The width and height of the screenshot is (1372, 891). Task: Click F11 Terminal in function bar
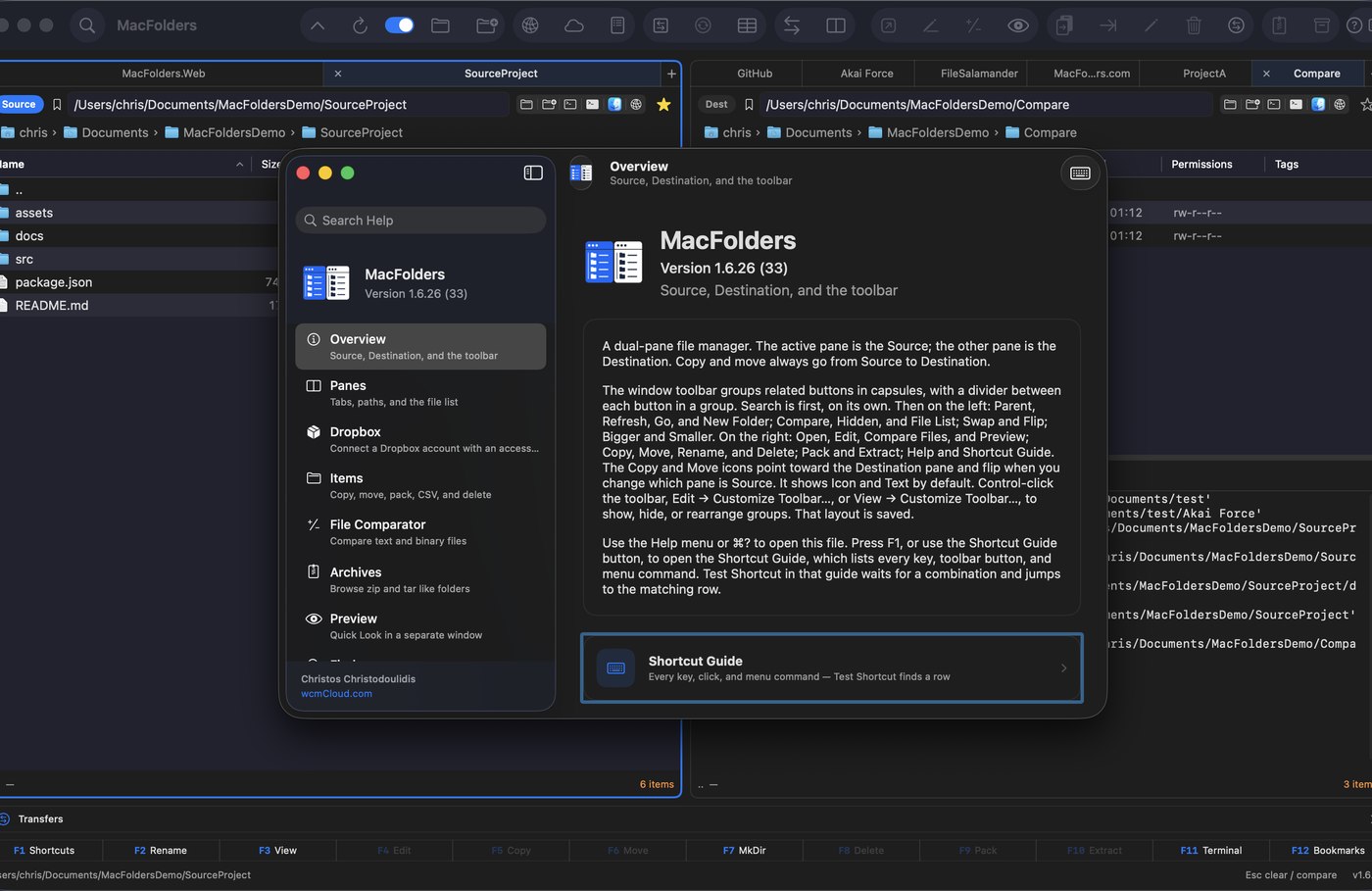pyautogui.click(x=1211, y=851)
